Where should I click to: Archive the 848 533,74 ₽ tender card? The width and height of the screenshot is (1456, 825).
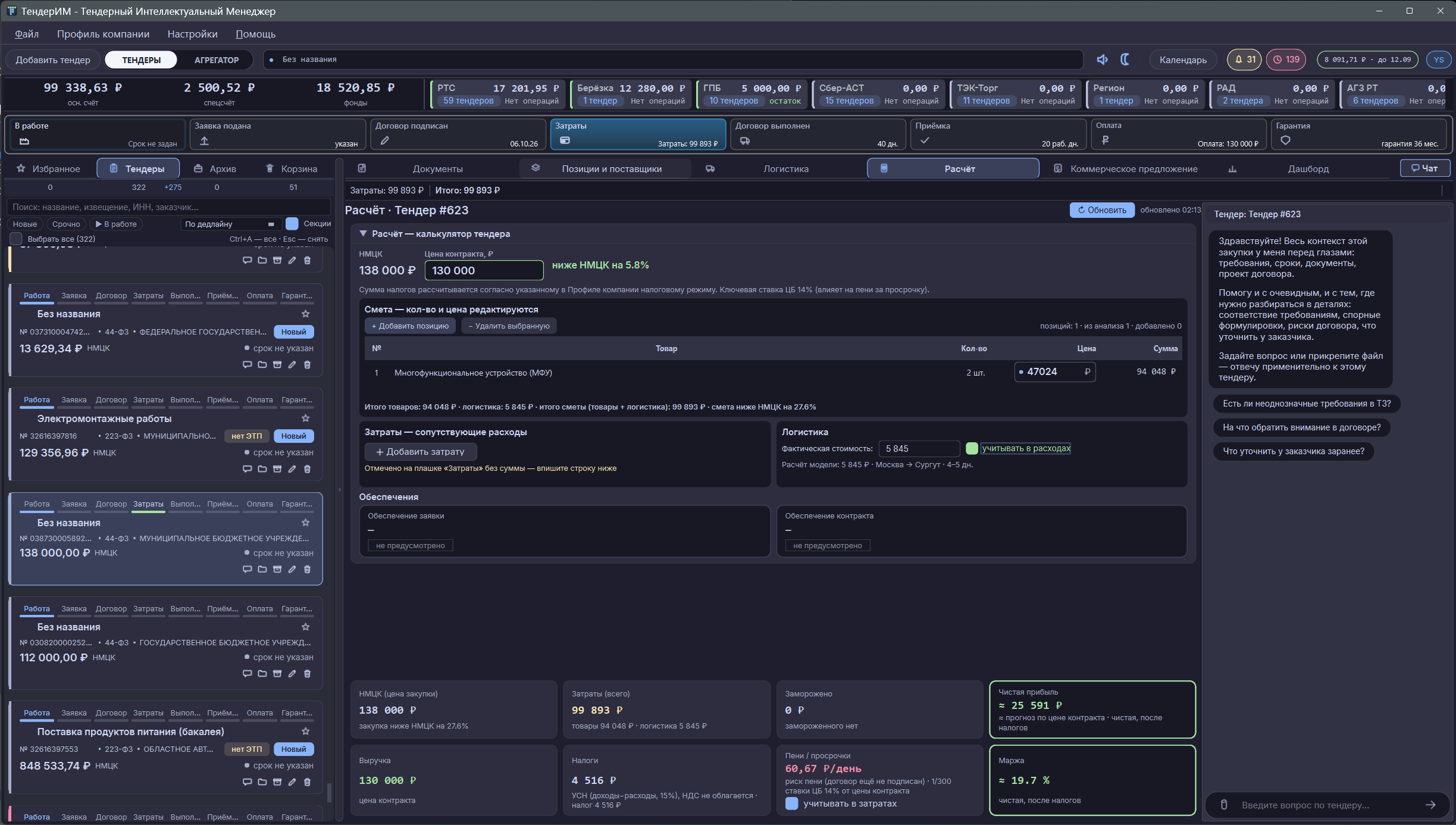click(277, 782)
